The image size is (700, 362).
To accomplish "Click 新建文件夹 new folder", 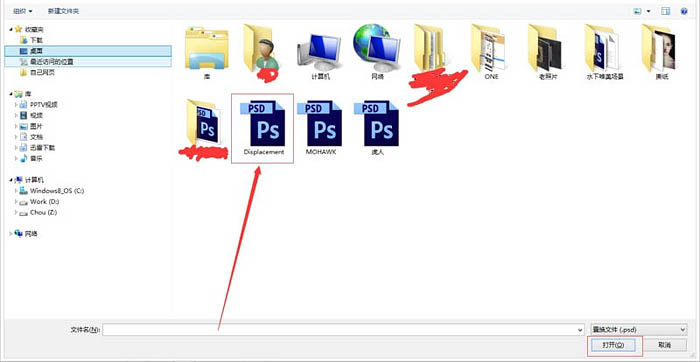I will coord(63,11).
